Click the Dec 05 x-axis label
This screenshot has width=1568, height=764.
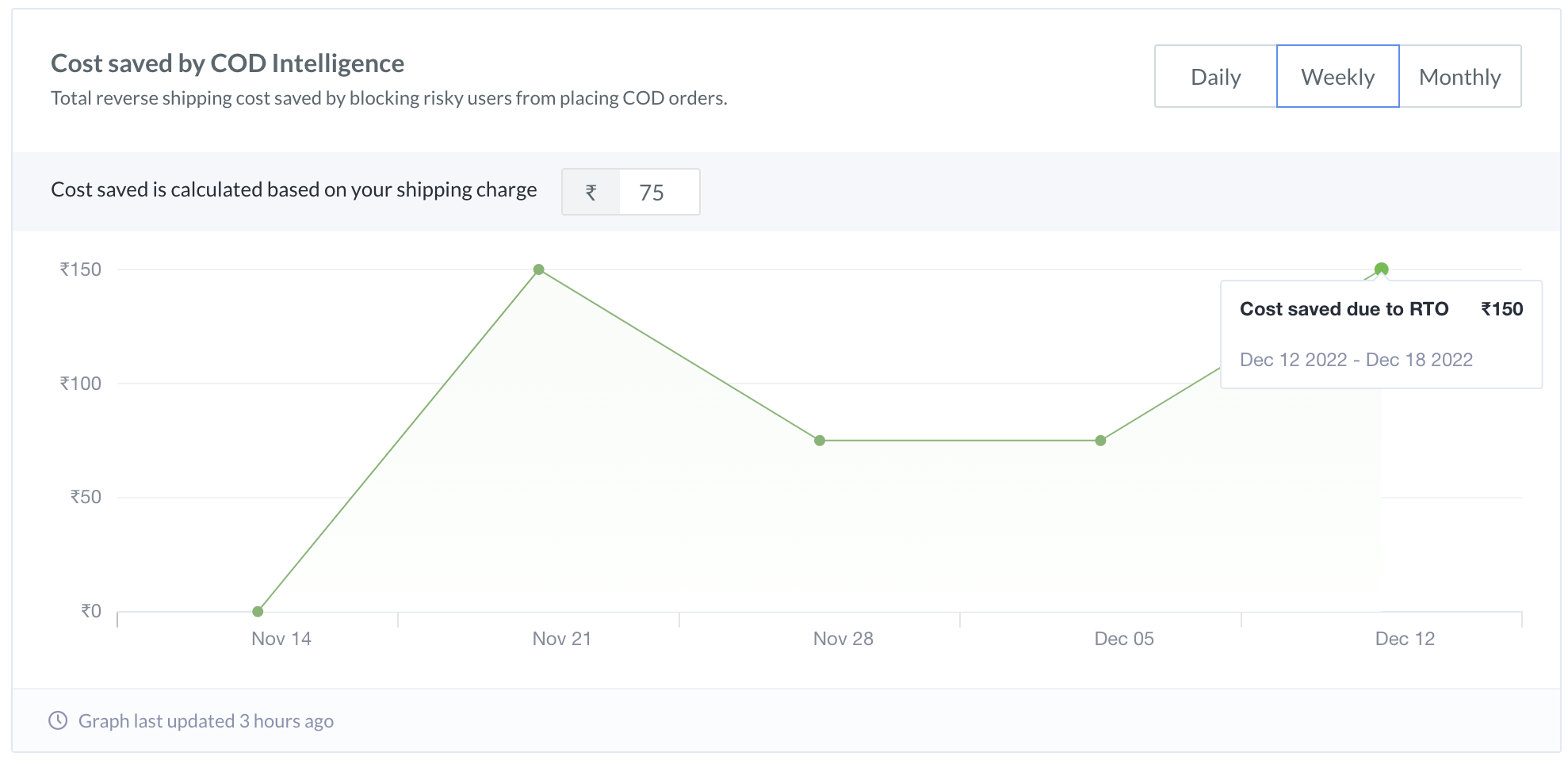pyautogui.click(x=1124, y=639)
